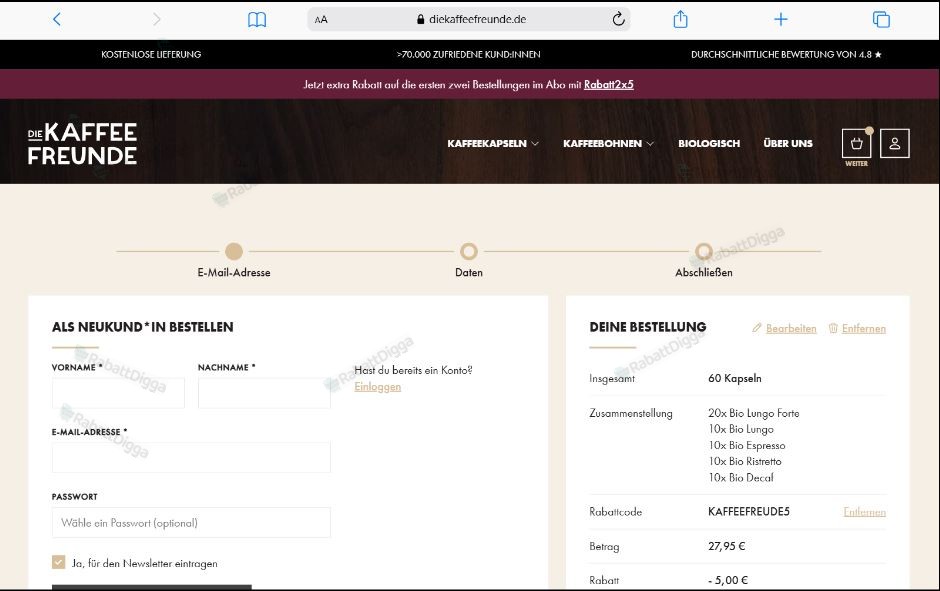Image resolution: width=940 pixels, height=591 pixels.
Task: Focus the Nachname input field
Action: (x=264, y=393)
